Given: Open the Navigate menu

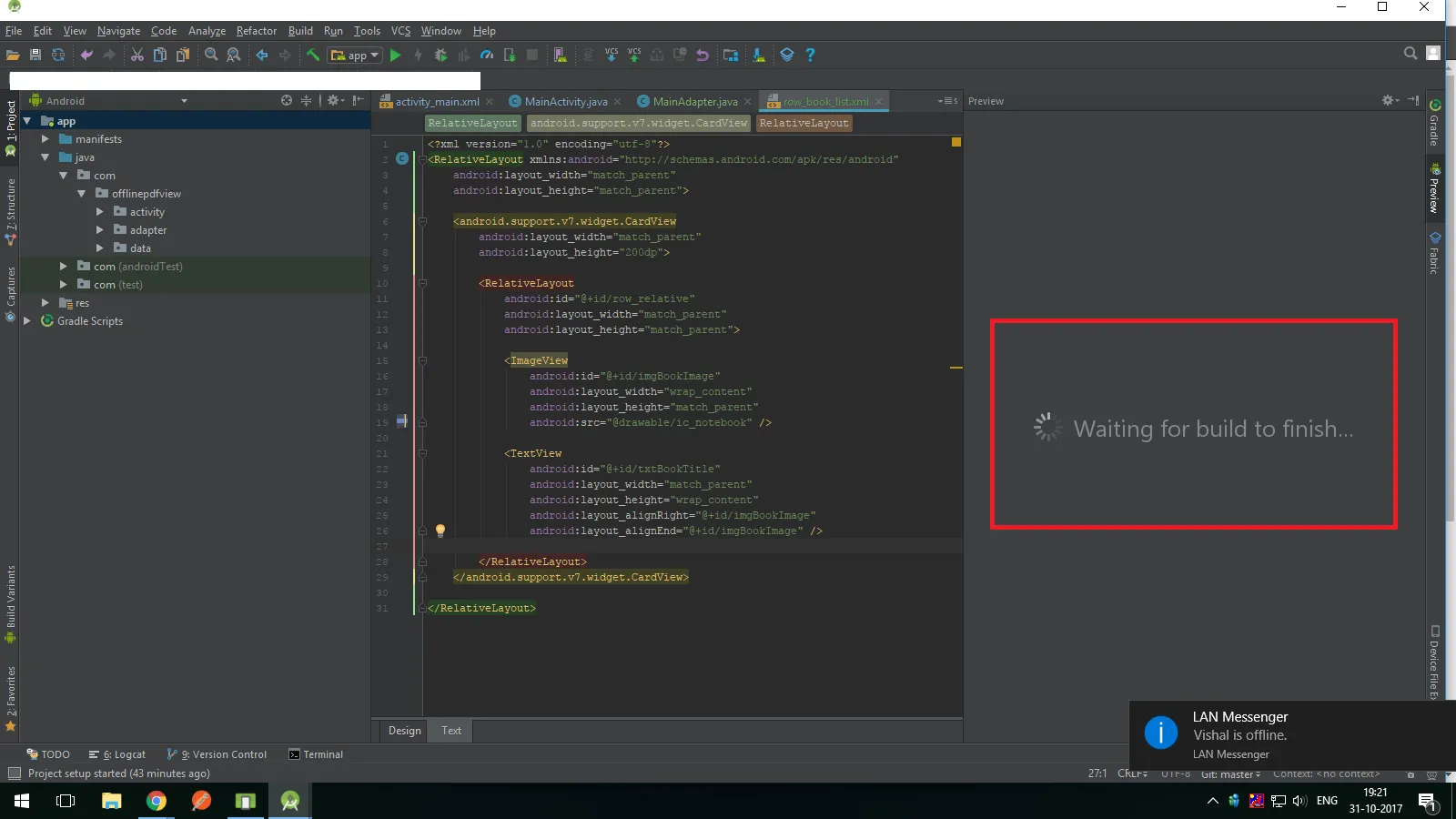Looking at the screenshot, I should 118,31.
